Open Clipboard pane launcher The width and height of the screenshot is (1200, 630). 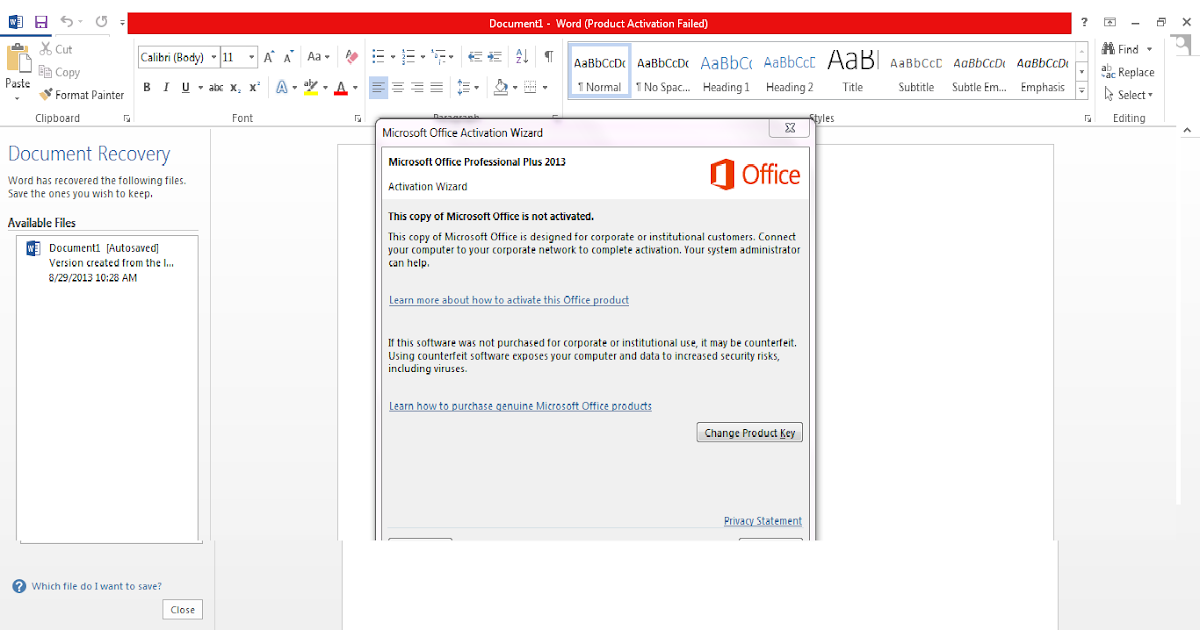[127, 119]
